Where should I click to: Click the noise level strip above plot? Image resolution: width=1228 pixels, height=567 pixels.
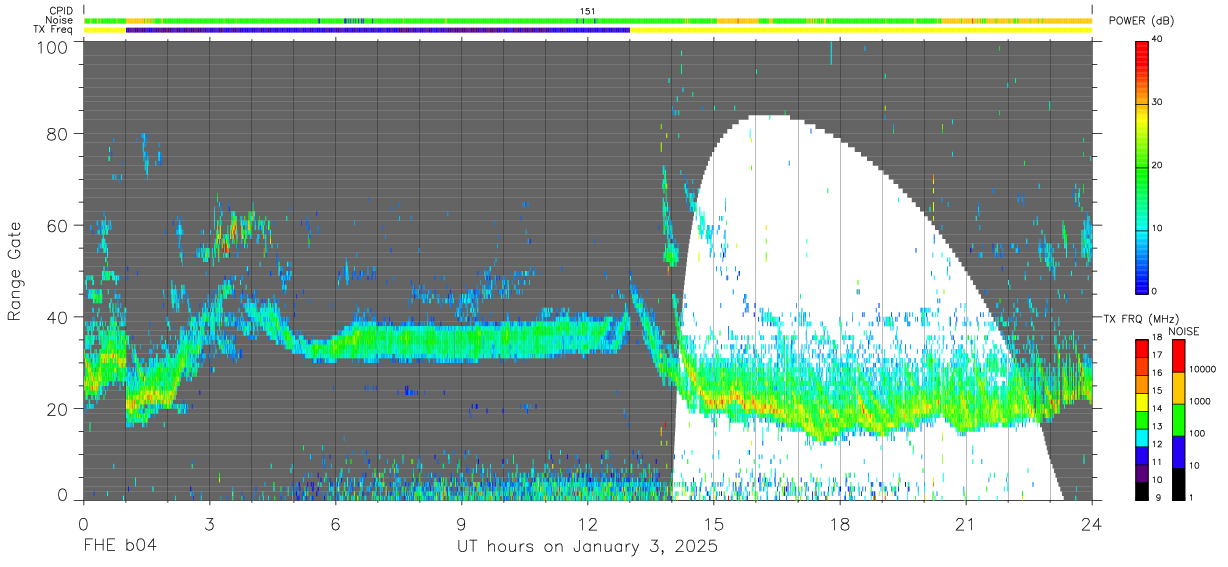click(588, 20)
